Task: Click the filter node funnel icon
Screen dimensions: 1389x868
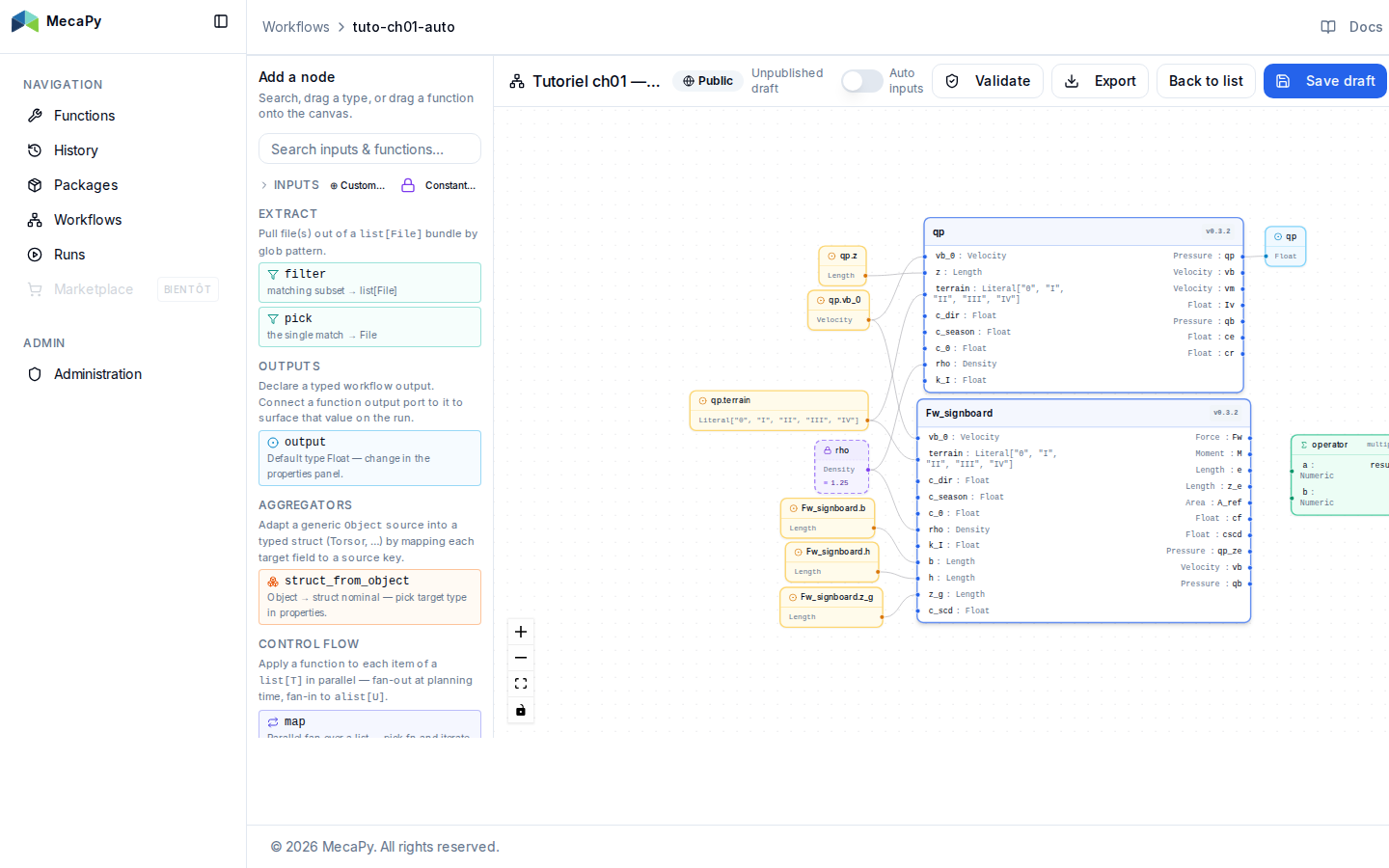Action: (x=273, y=275)
